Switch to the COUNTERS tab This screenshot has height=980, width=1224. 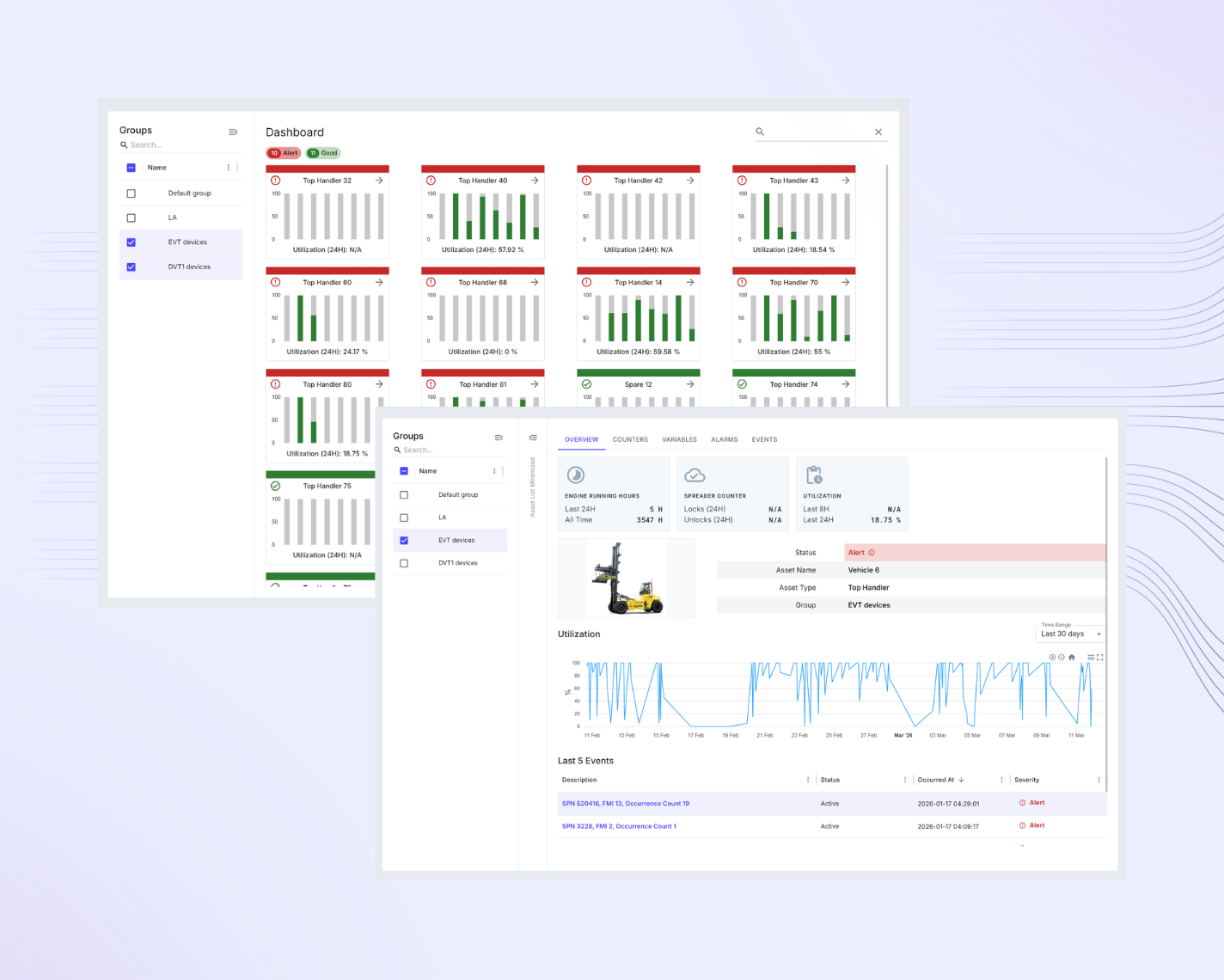(630, 439)
